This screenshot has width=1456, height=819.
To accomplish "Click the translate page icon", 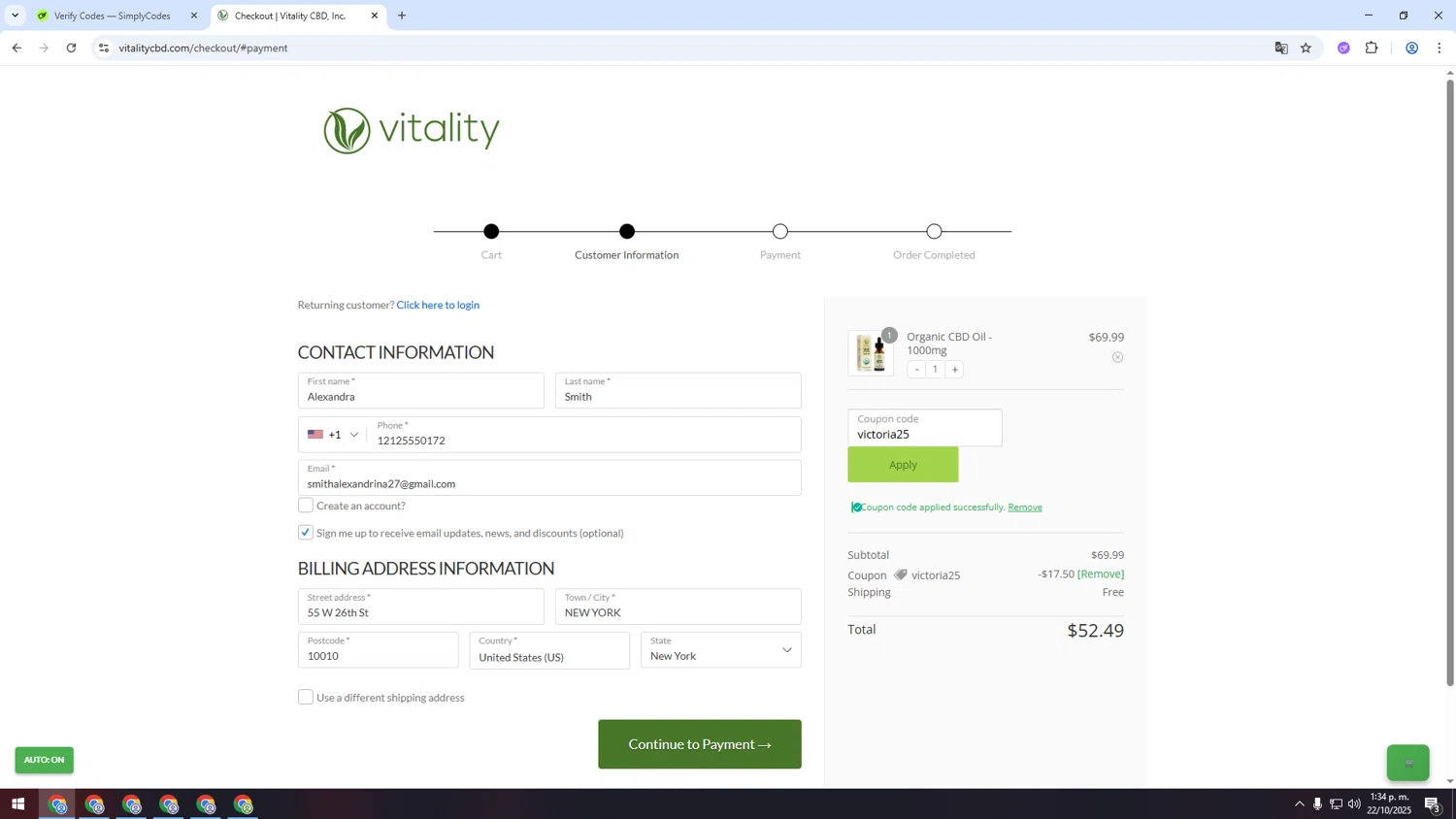I will click(x=1281, y=48).
